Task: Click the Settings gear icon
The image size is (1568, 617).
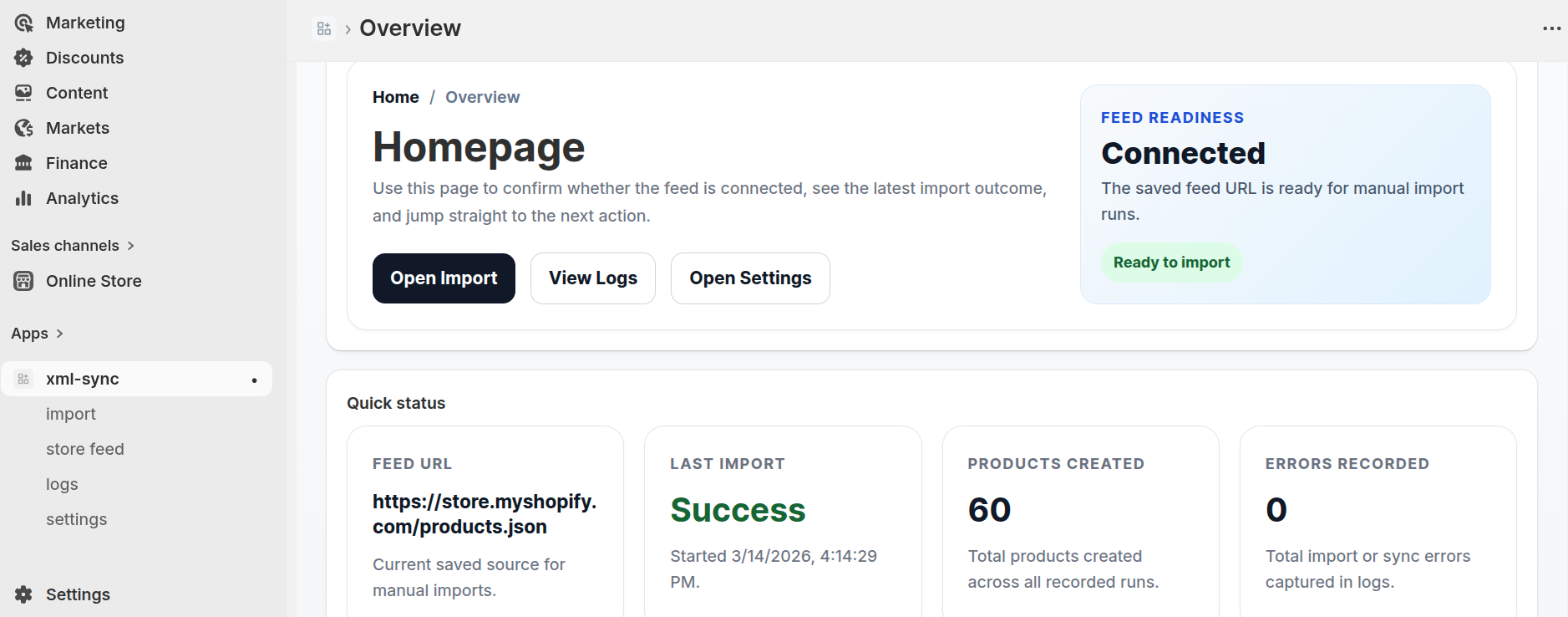Action: pos(23,594)
